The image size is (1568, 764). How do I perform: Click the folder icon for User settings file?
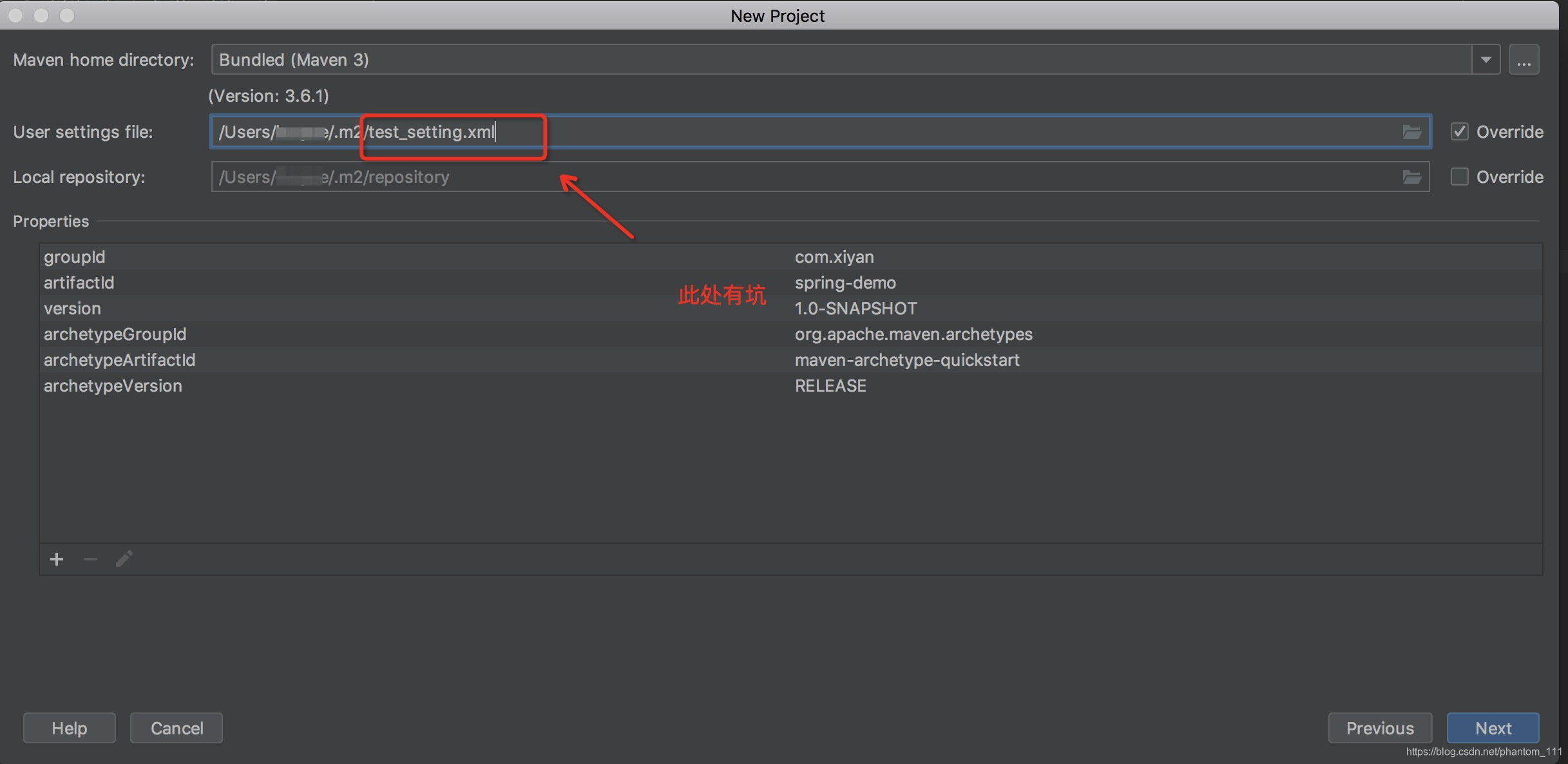click(x=1413, y=131)
